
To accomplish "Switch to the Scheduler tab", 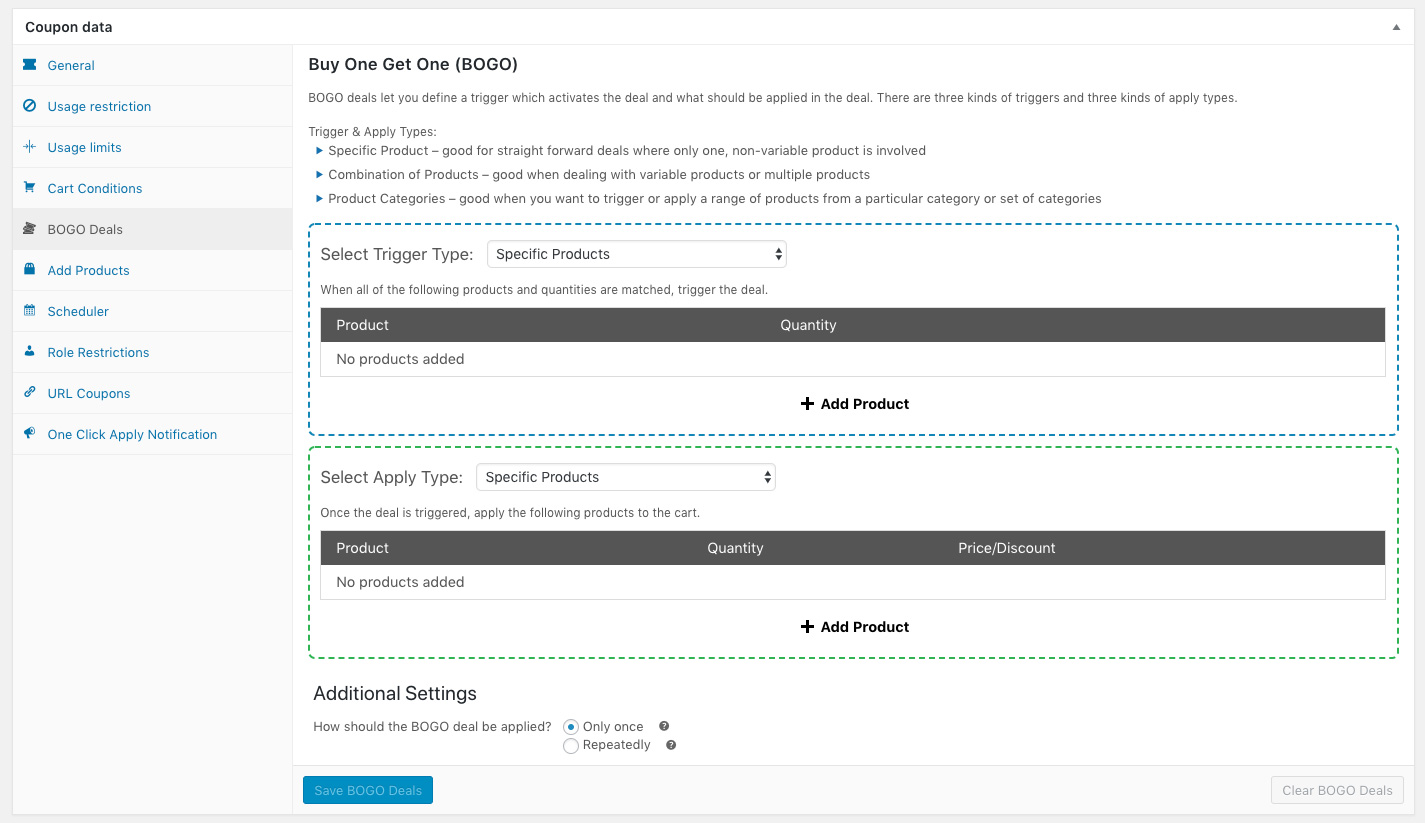I will 153,311.
